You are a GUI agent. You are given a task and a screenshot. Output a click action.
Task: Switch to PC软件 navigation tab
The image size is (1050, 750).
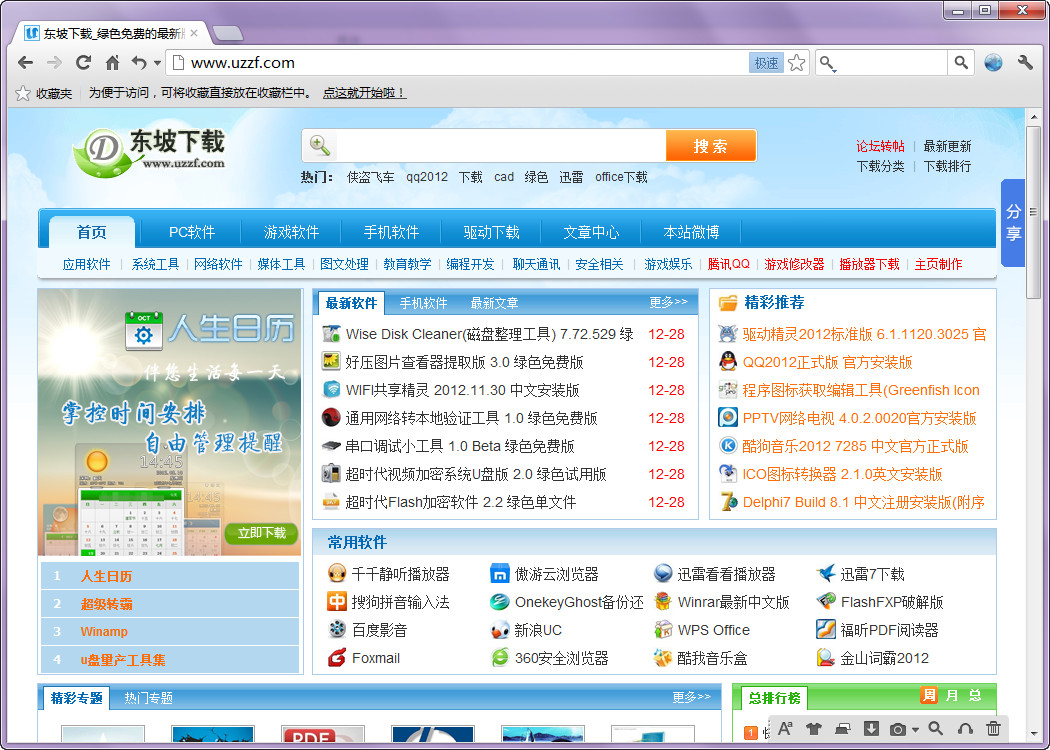pos(192,232)
